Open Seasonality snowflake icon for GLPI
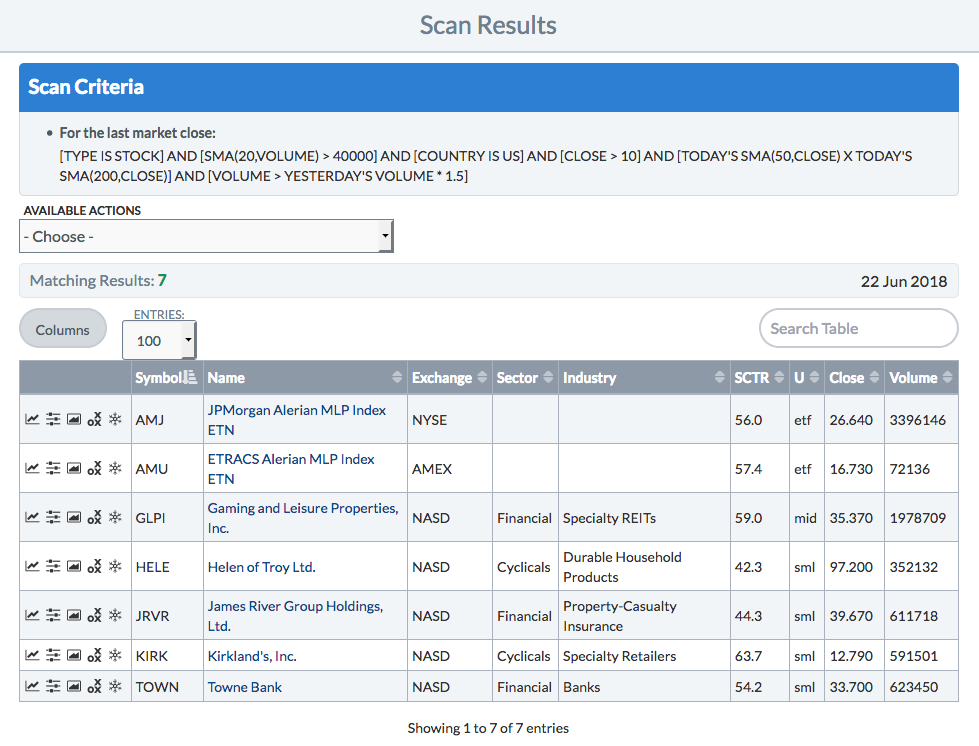Screen dimensions: 979x746 click(x=115, y=518)
